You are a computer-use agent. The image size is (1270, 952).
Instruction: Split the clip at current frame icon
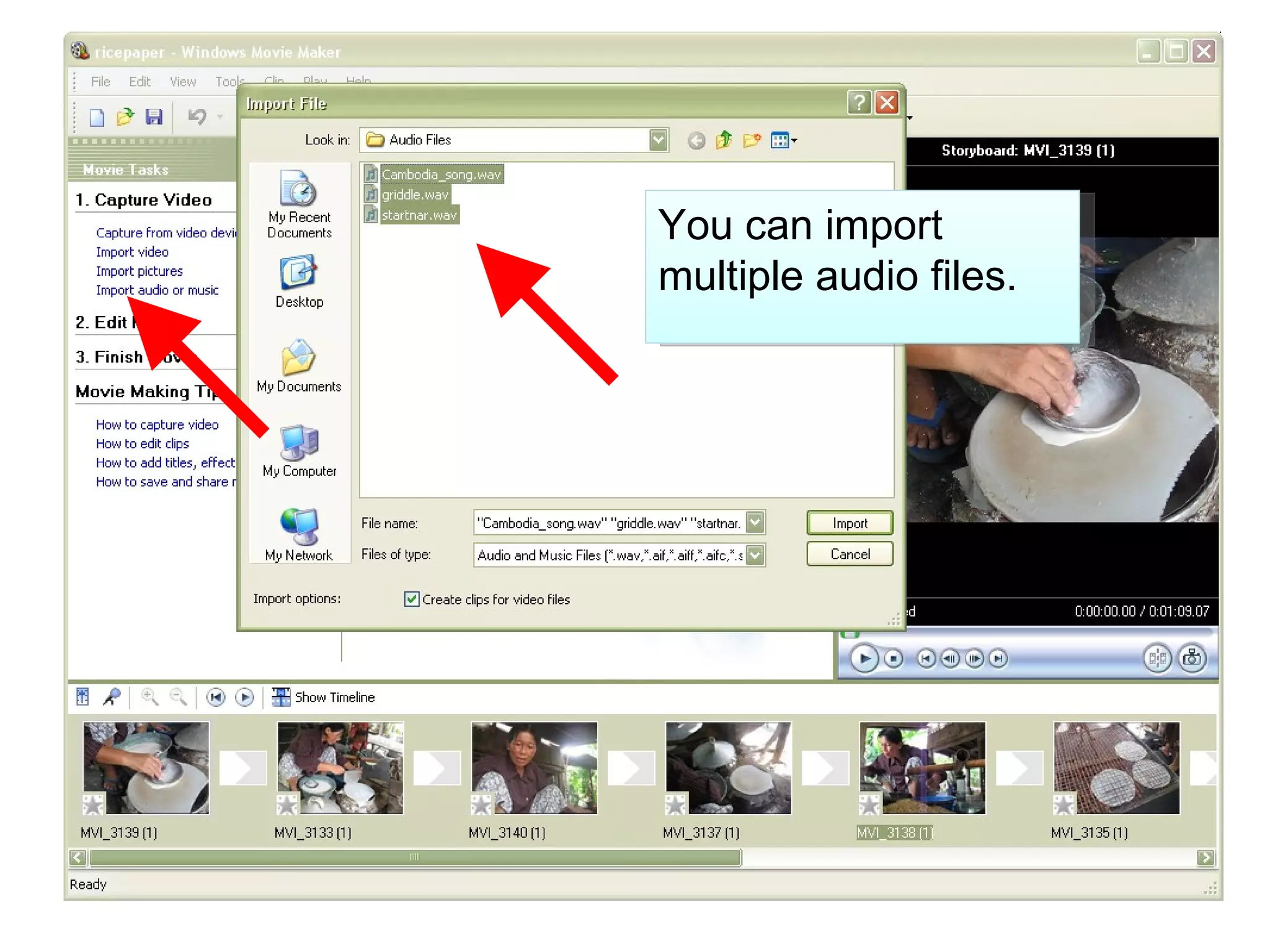[x=1157, y=658]
